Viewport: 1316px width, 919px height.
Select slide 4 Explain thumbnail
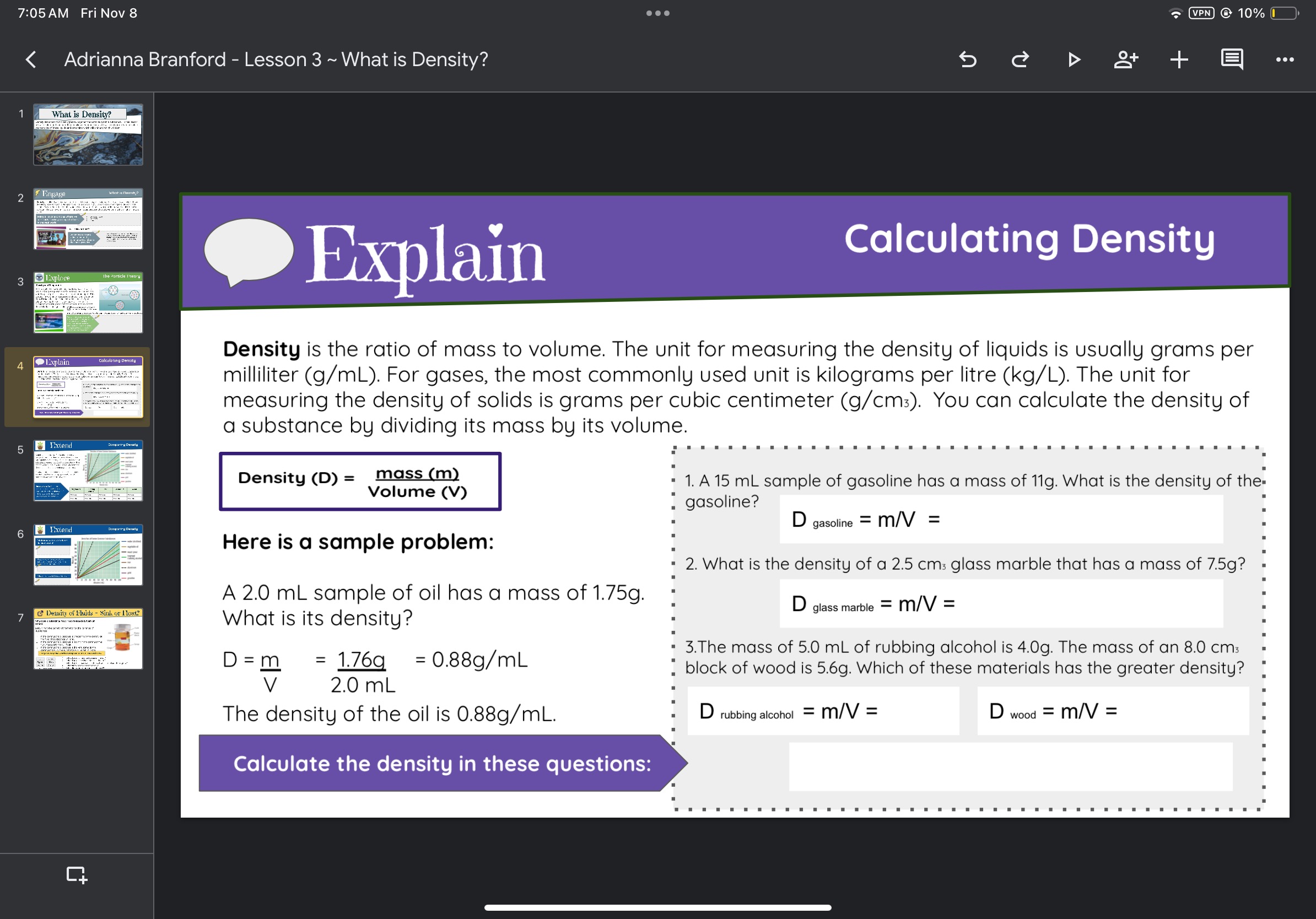[x=88, y=387]
